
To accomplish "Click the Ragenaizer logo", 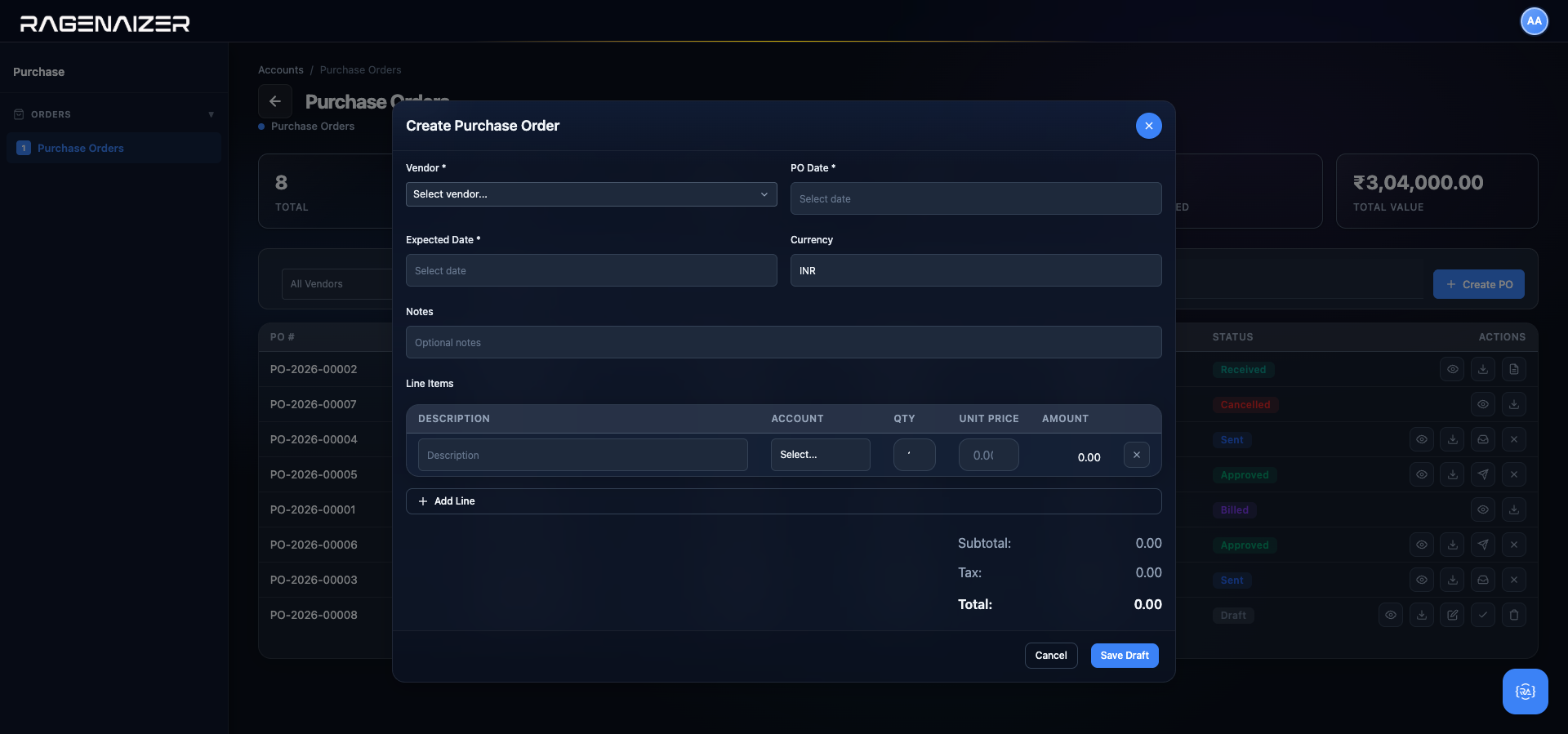I will (x=105, y=24).
